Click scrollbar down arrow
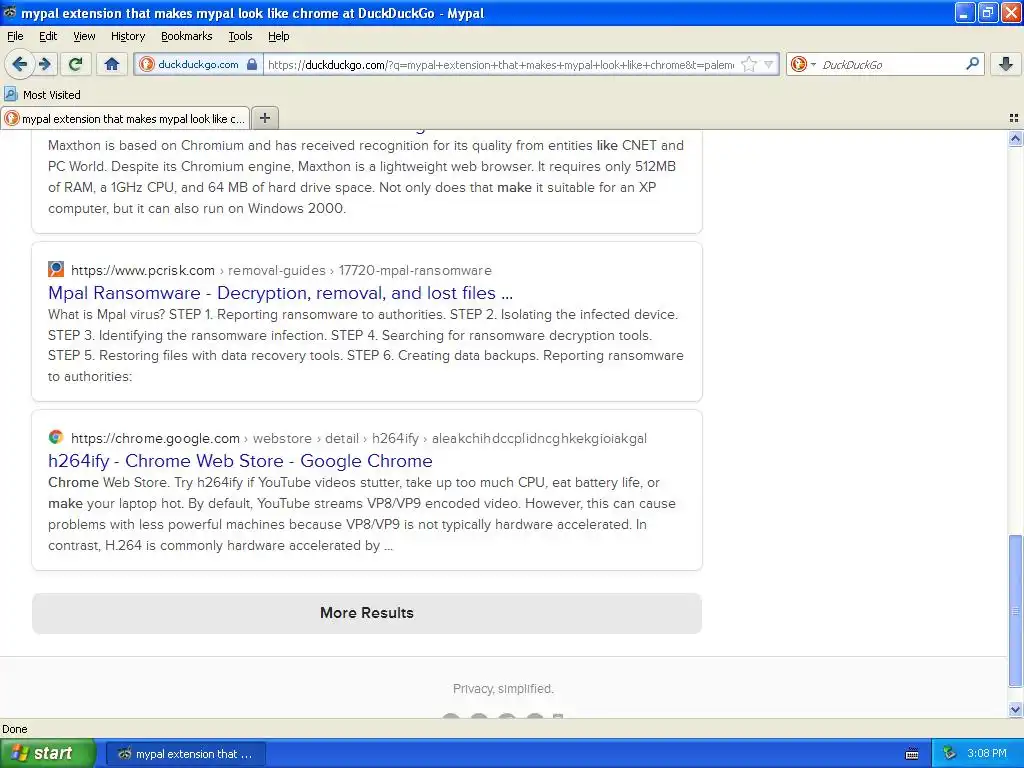 pyautogui.click(x=1015, y=709)
